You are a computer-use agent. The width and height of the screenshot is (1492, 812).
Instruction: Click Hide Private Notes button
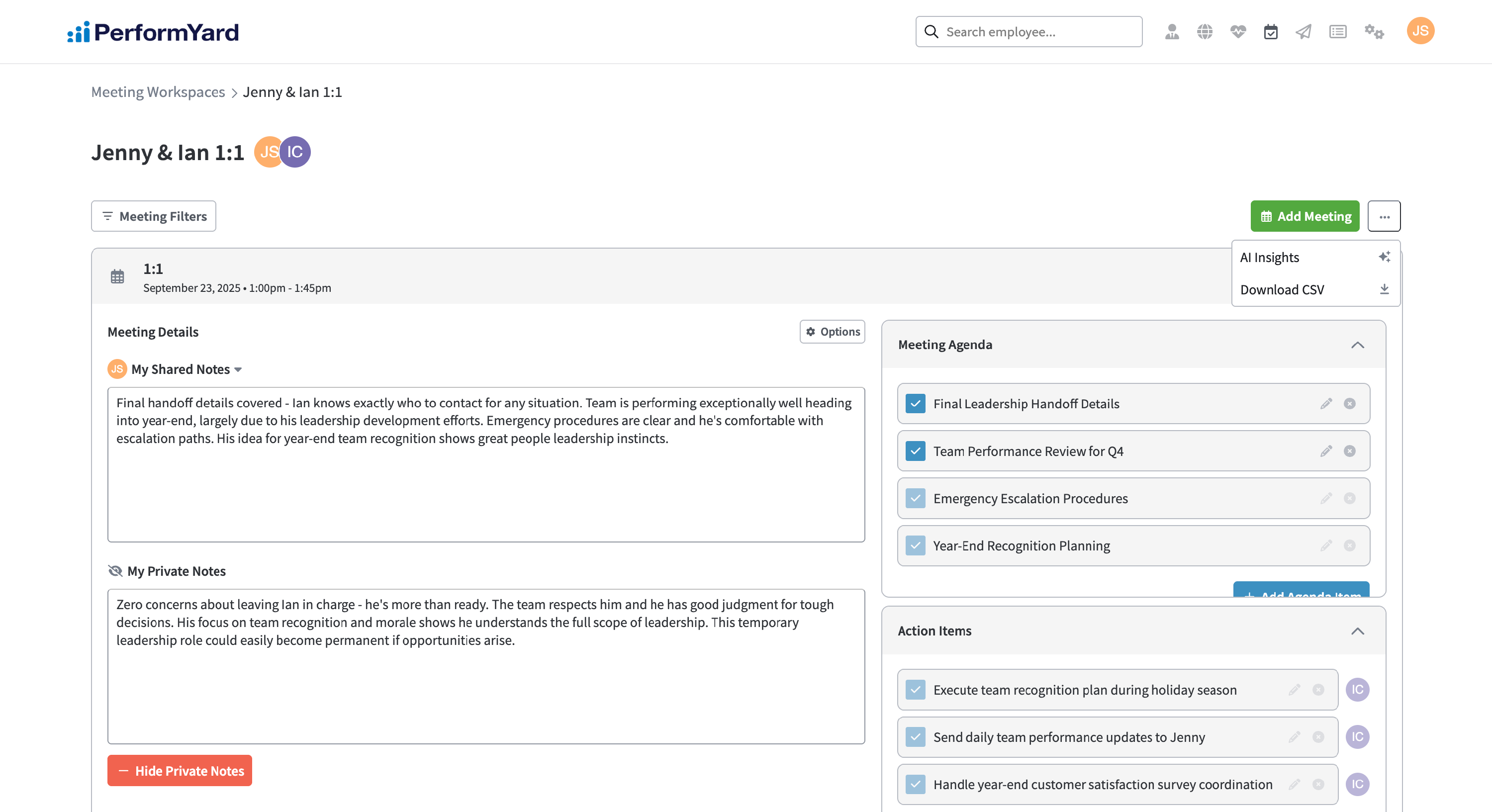coord(180,771)
